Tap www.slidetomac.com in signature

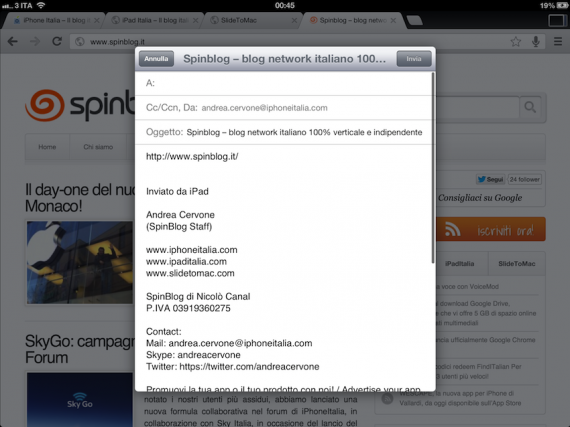(190, 273)
